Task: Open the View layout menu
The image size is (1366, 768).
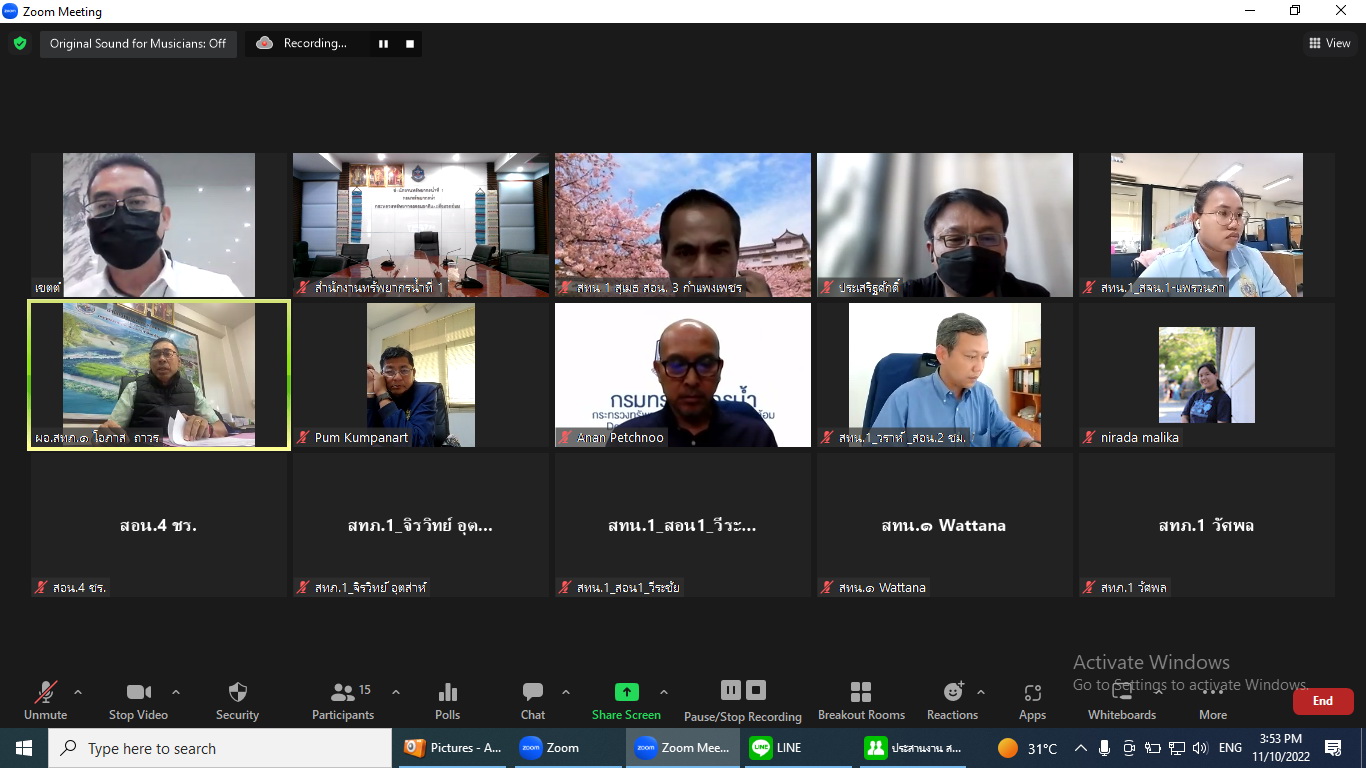Action: (1330, 43)
